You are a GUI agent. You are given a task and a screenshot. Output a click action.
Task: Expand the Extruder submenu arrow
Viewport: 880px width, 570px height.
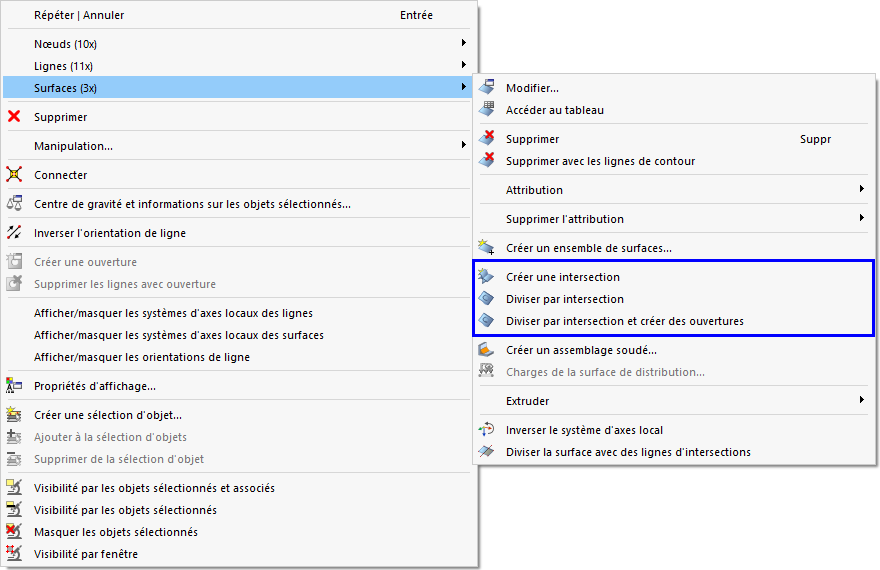(x=862, y=401)
